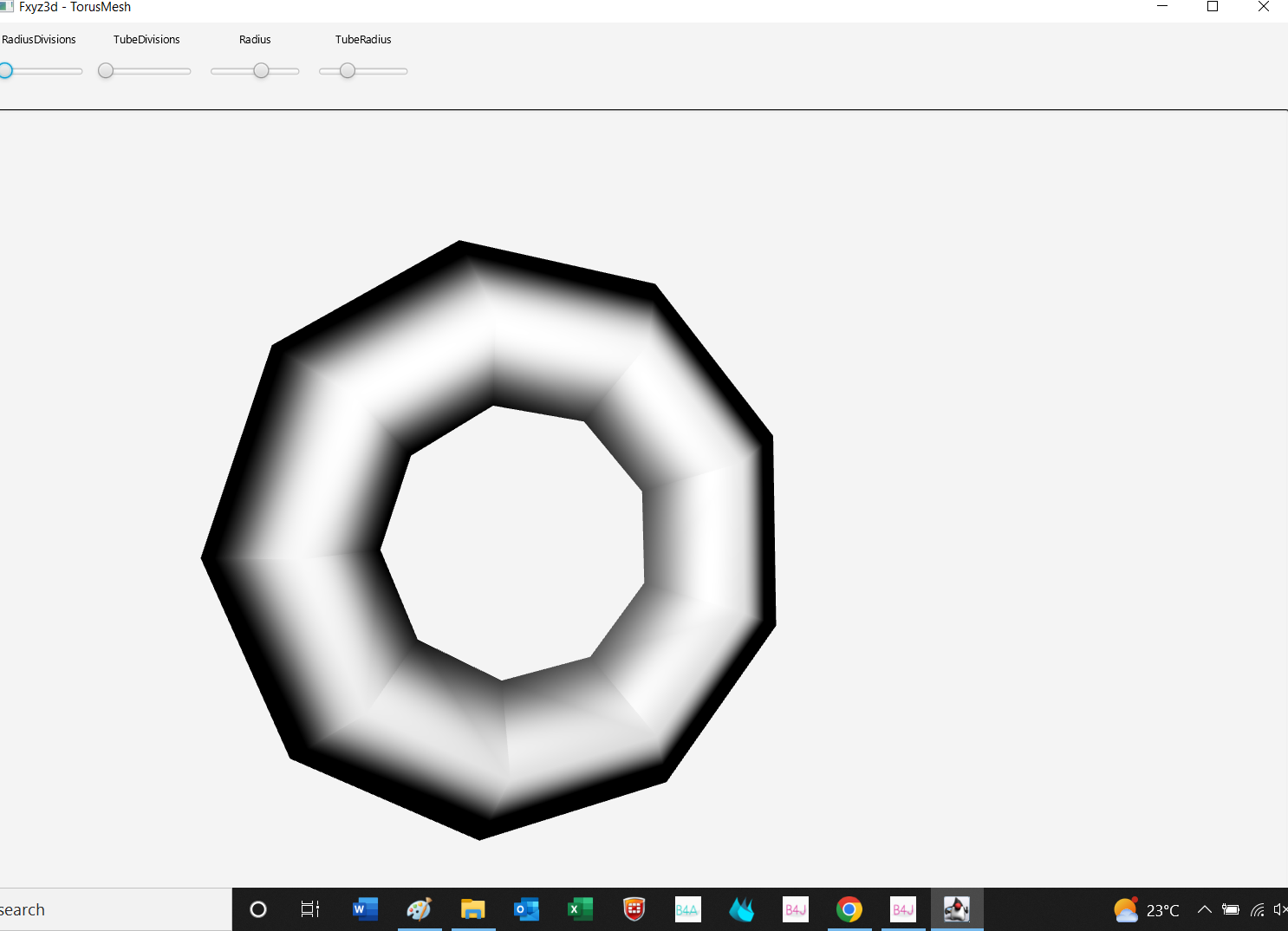Open Microsoft Word from the taskbar
The width and height of the screenshot is (1288, 931).
click(365, 909)
